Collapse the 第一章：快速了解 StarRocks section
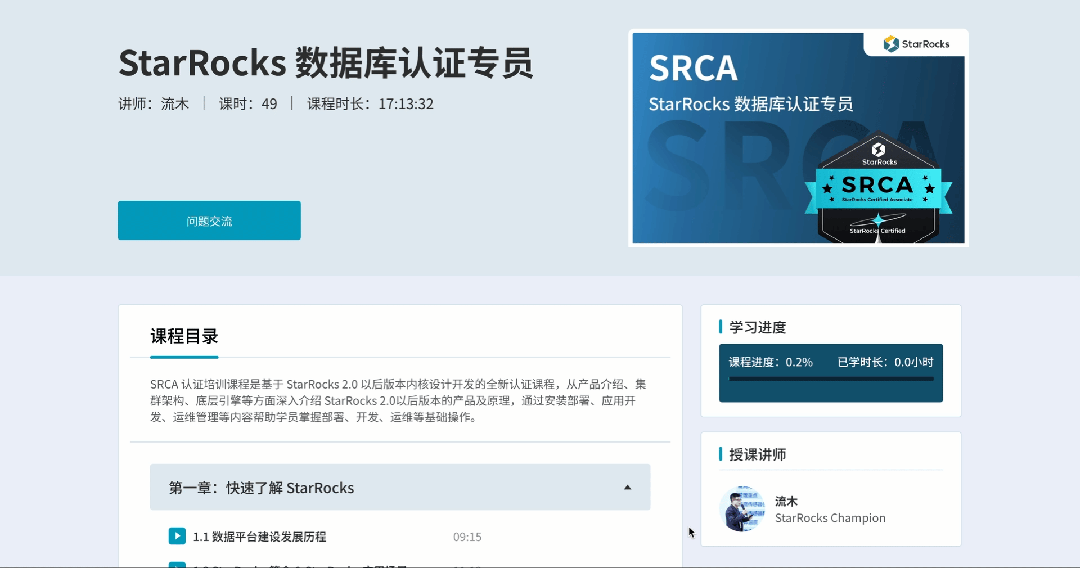 [x=400, y=487]
